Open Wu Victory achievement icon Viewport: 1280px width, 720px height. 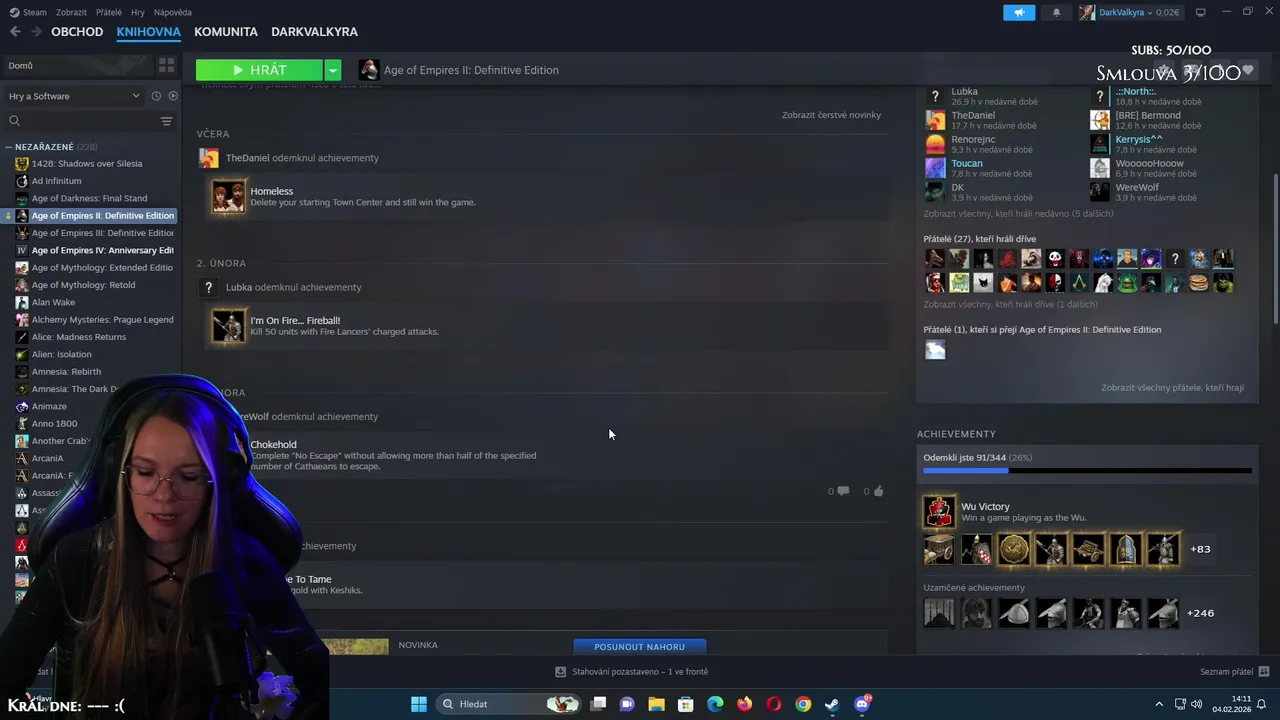pos(938,512)
